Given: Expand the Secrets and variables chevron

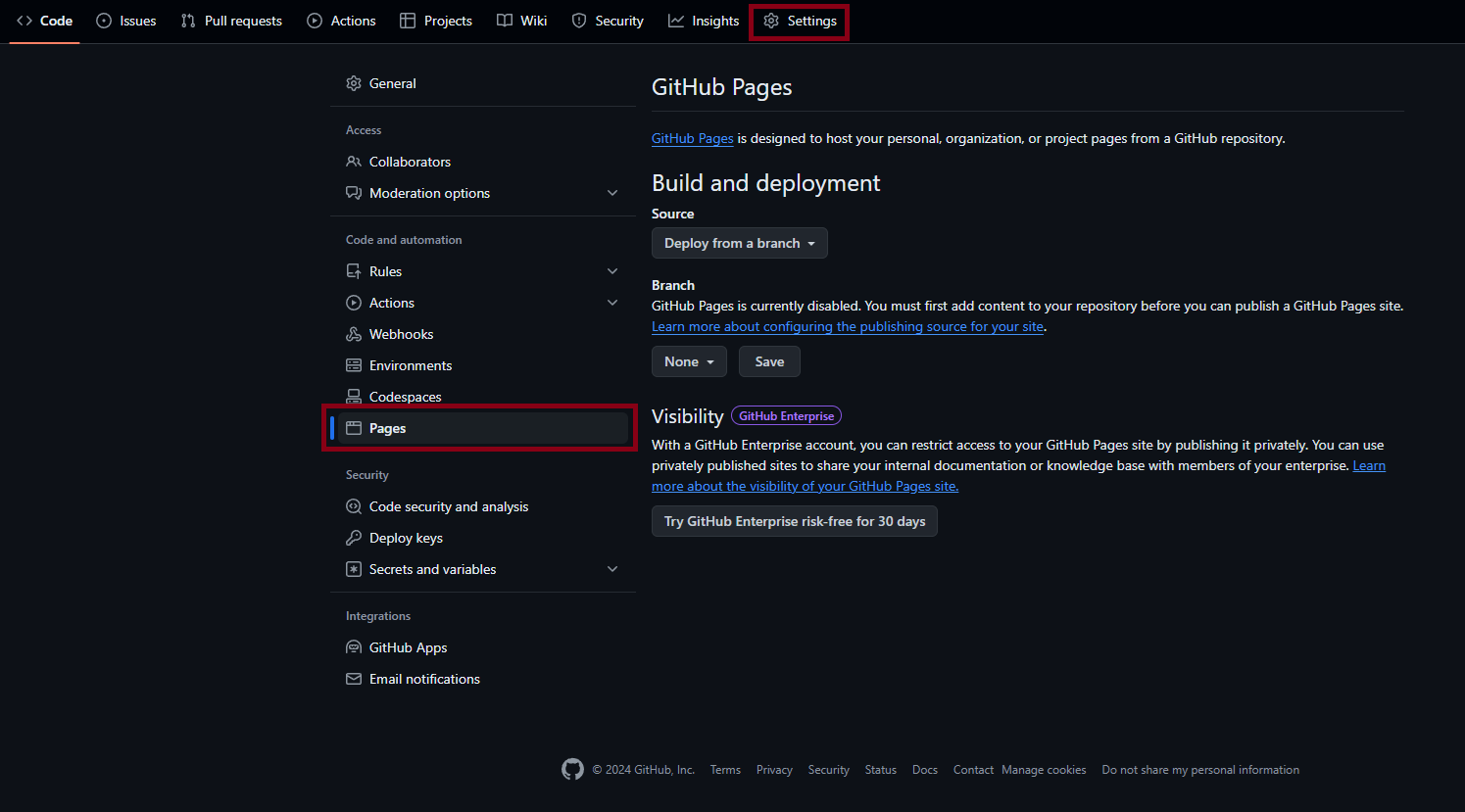Looking at the screenshot, I should coord(612,569).
